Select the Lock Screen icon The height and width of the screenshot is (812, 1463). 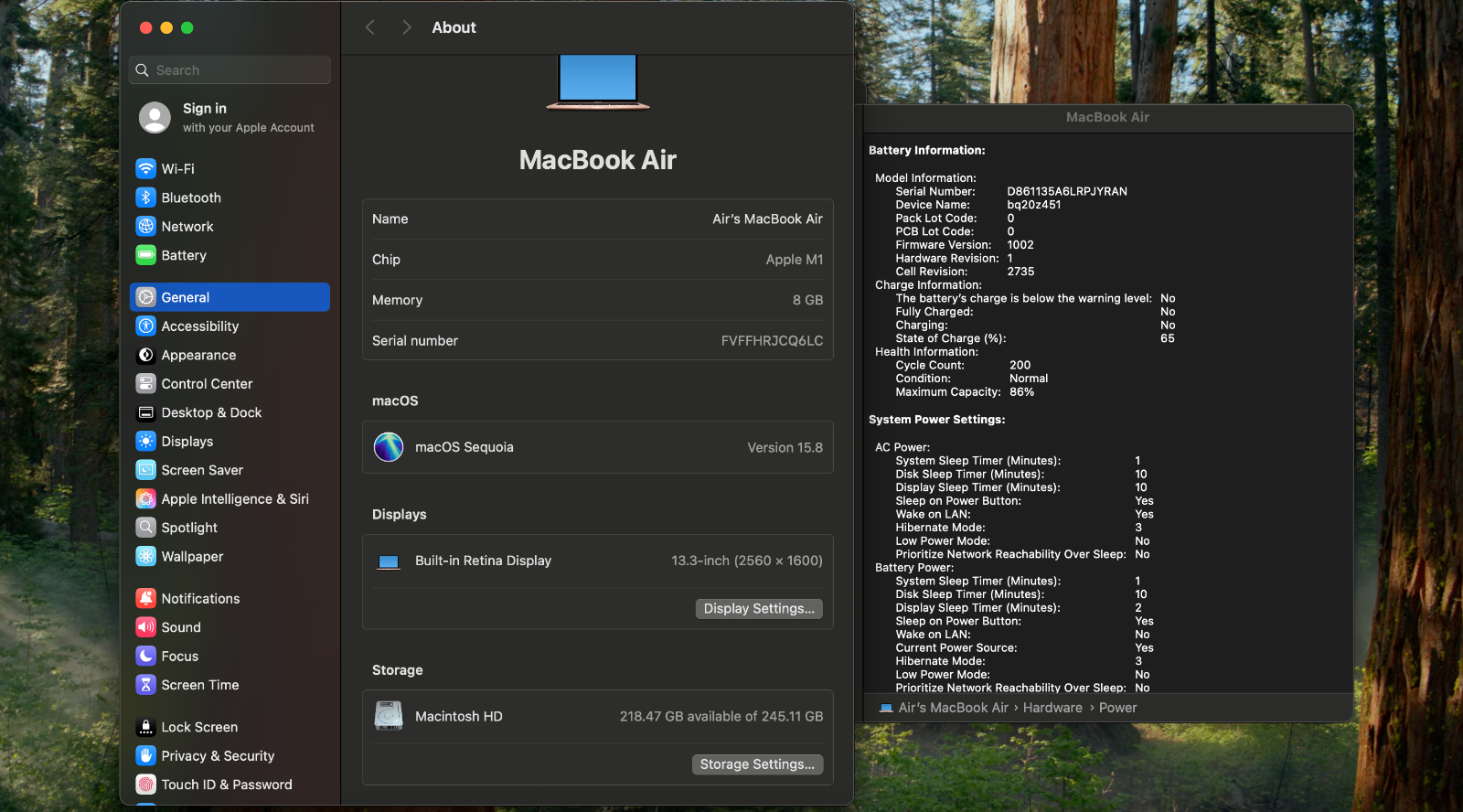[x=146, y=727]
